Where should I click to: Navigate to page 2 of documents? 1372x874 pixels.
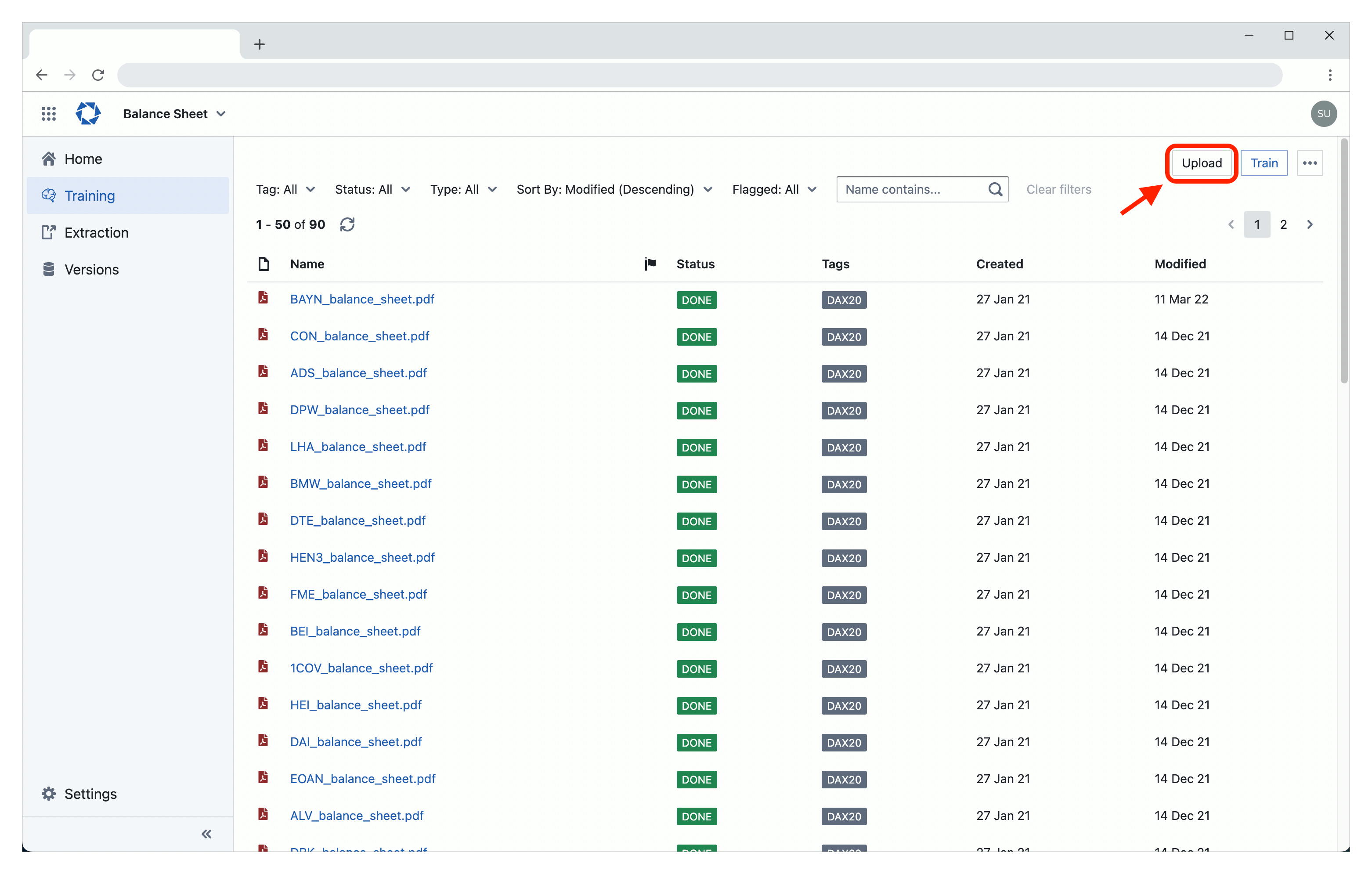(1283, 224)
